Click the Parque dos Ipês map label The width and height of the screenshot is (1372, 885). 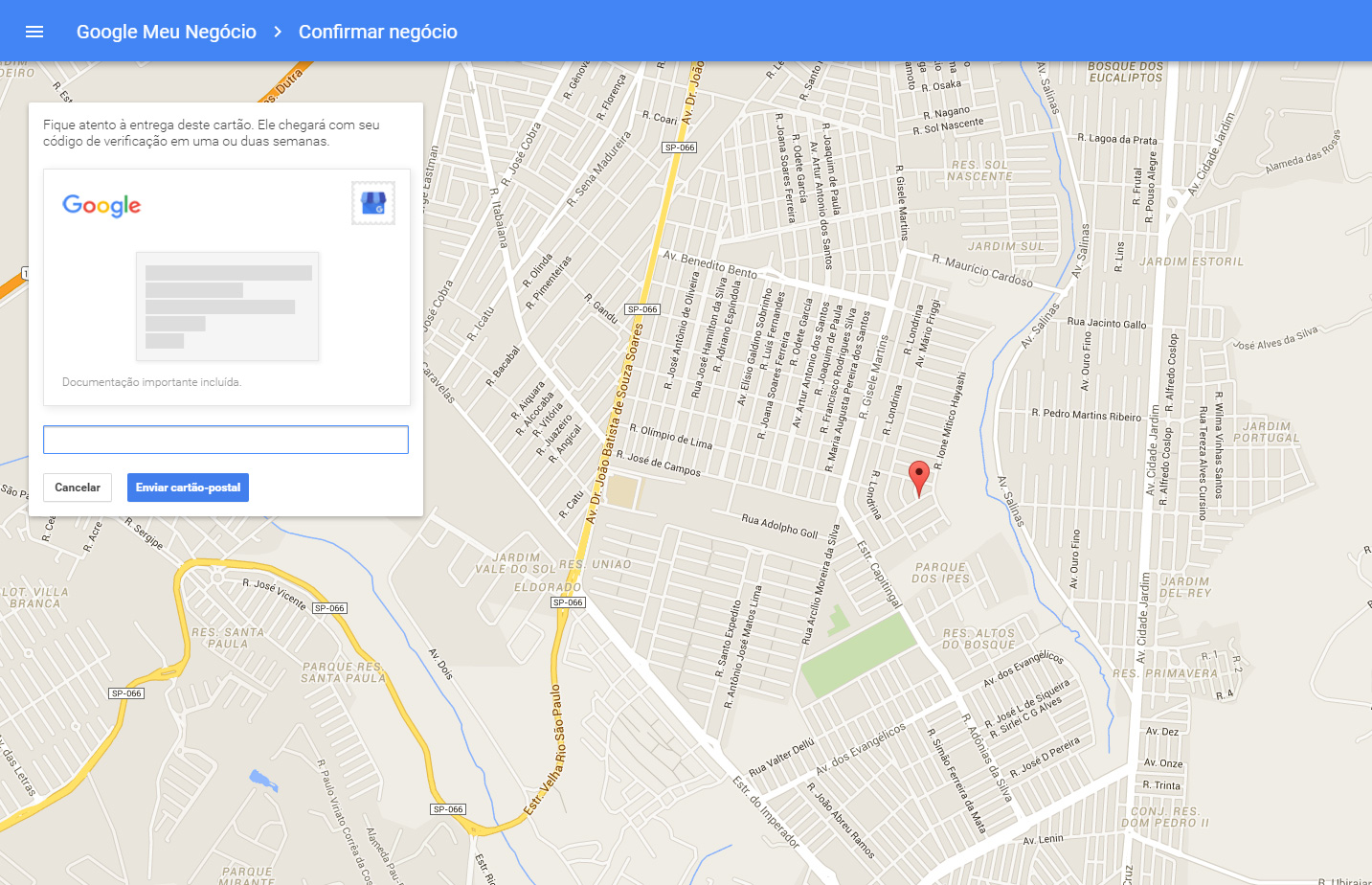click(941, 573)
